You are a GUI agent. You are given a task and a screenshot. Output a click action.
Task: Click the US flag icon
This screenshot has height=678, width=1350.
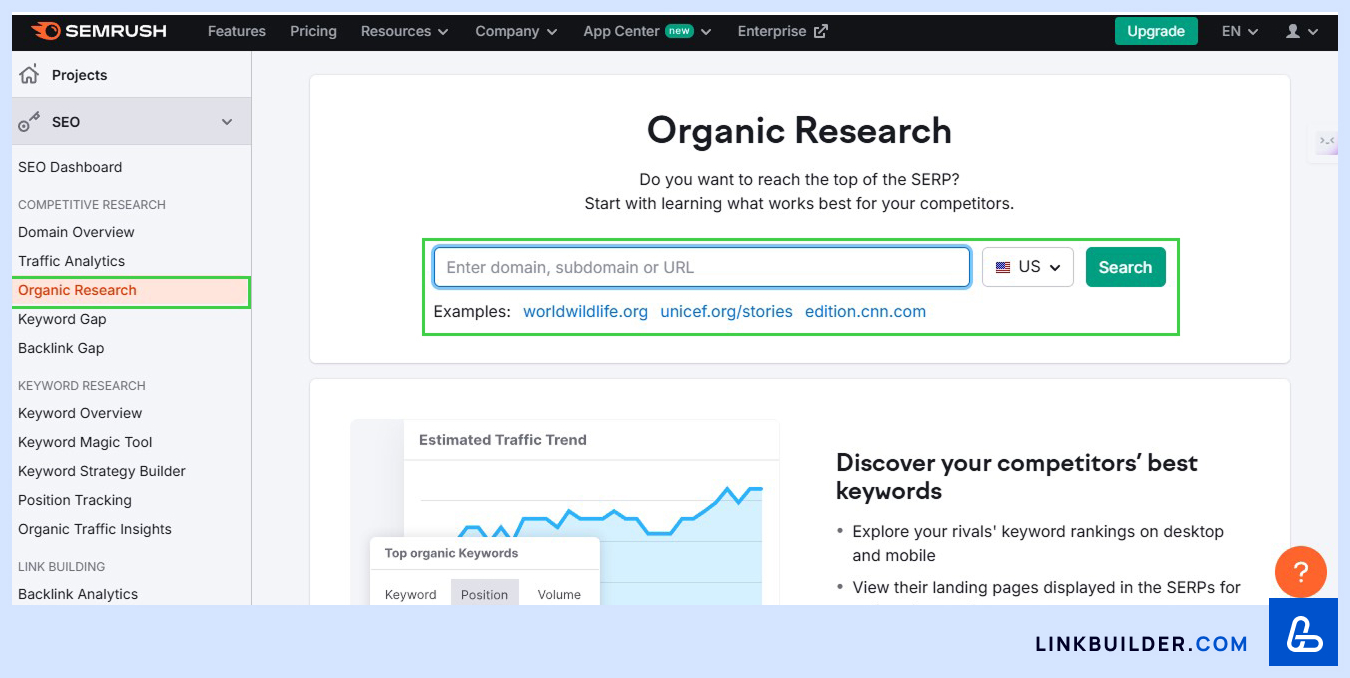[x=1003, y=267]
